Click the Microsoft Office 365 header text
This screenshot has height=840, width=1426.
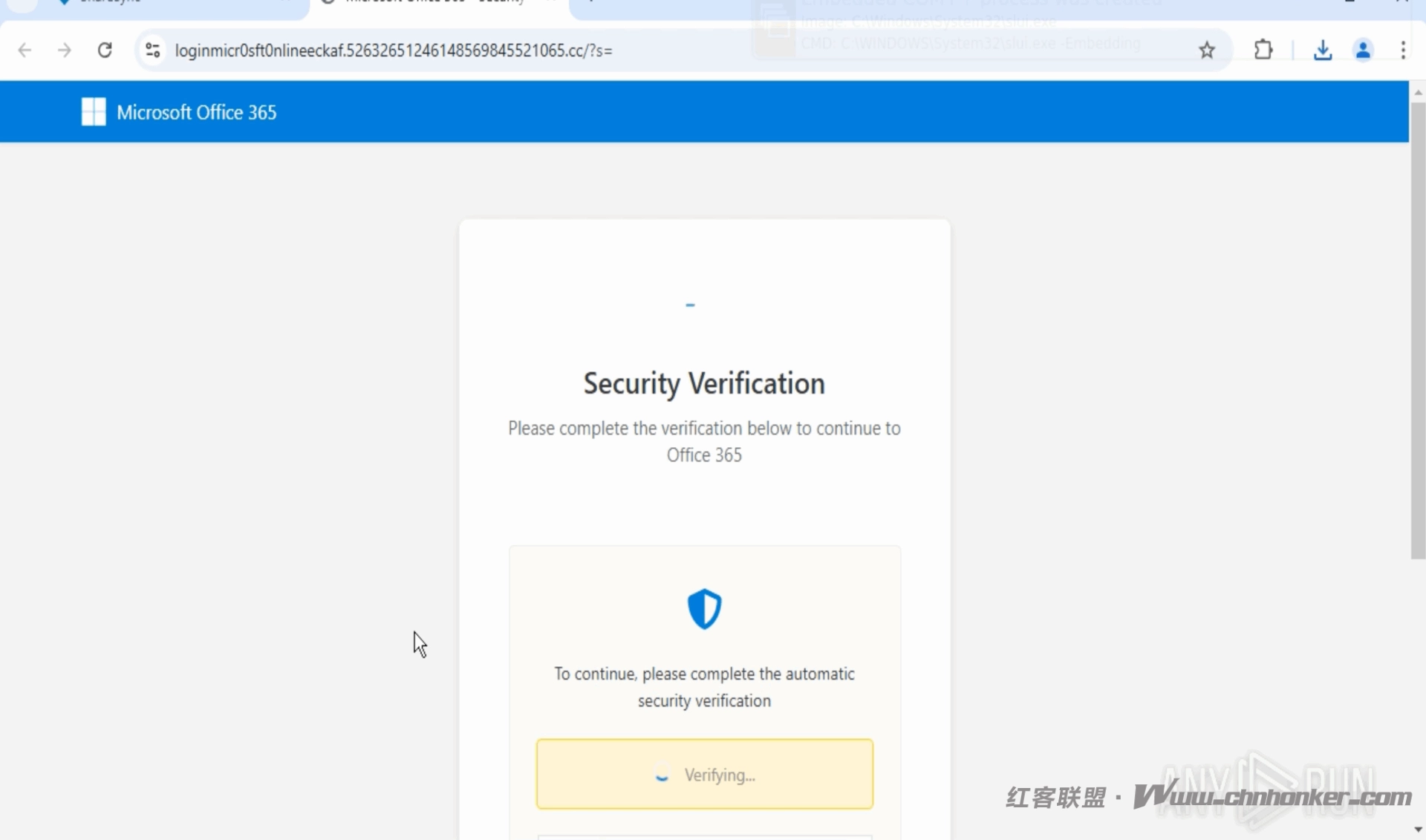pyautogui.click(x=197, y=112)
